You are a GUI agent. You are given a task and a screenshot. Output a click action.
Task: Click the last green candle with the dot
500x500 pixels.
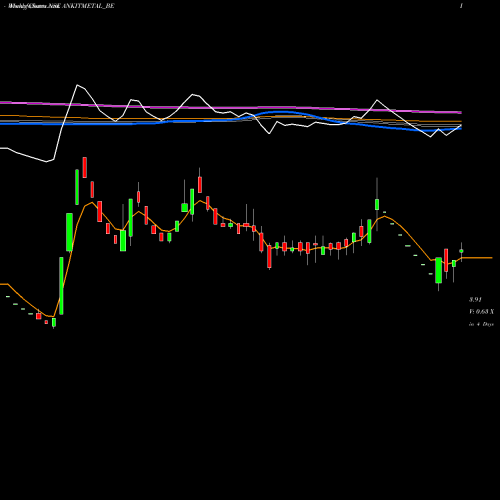[x=461, y=251]
